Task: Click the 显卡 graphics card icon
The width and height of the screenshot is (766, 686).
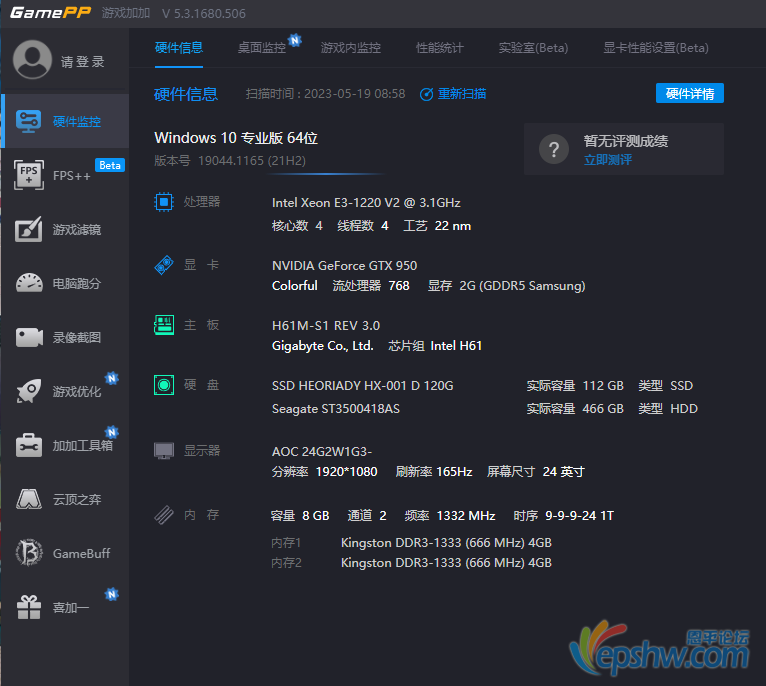Action: pyautogui.click(x=164, y=265)
